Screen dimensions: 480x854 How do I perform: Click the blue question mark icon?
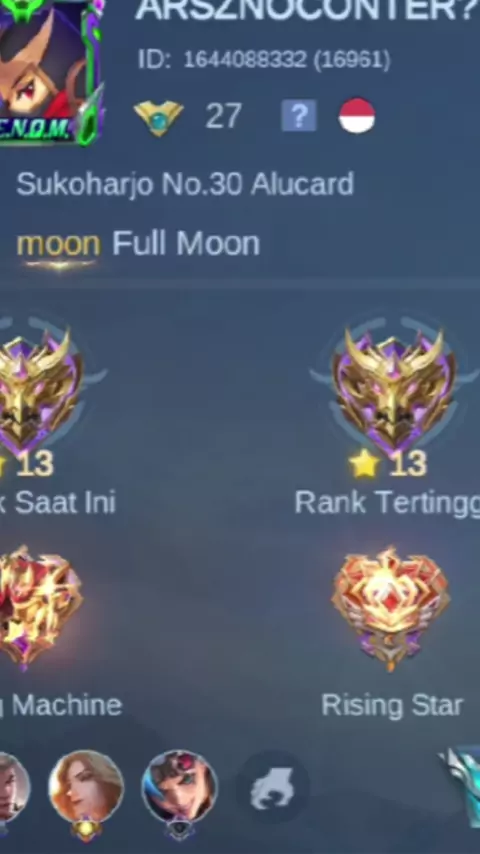tap(299, 115)
